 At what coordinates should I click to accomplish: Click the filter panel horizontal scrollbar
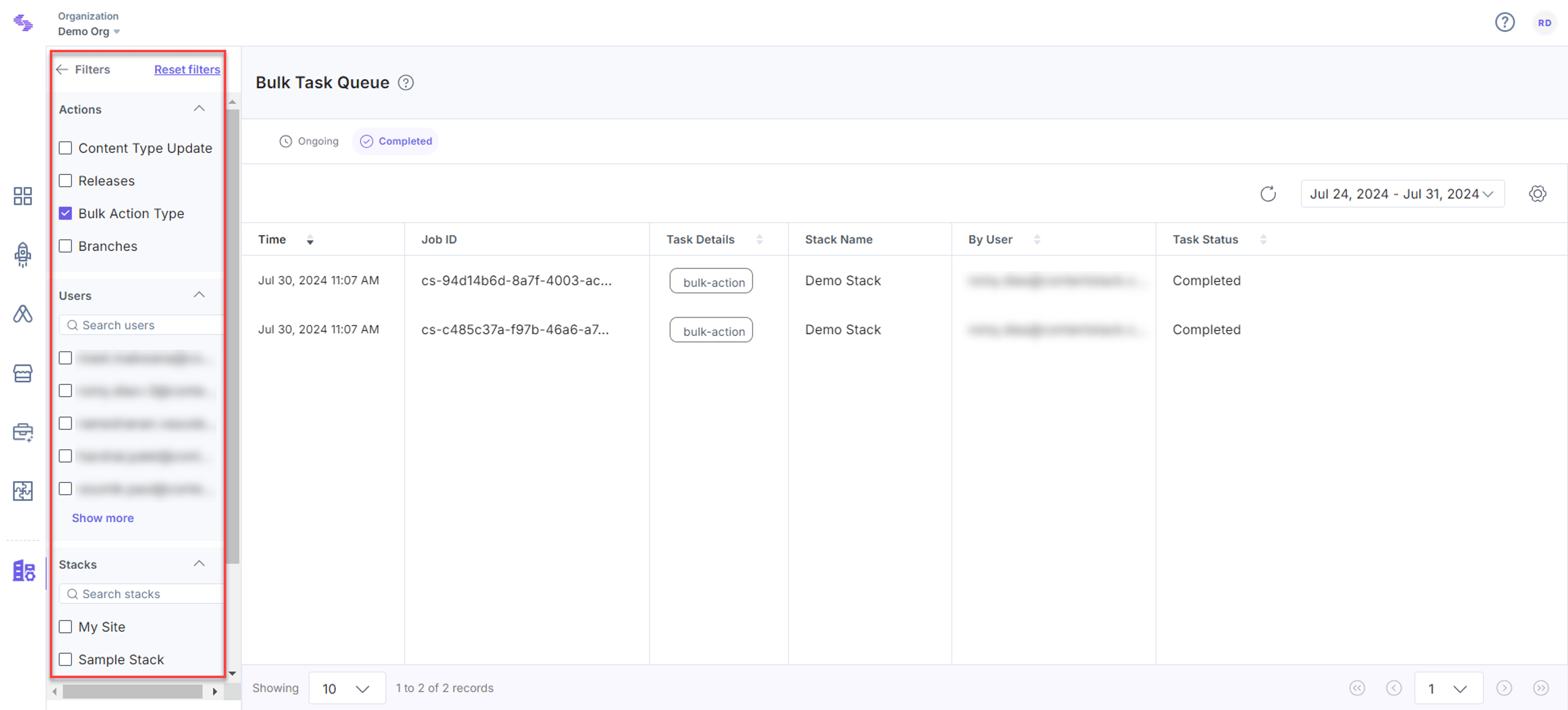click(x=133, y=692)
